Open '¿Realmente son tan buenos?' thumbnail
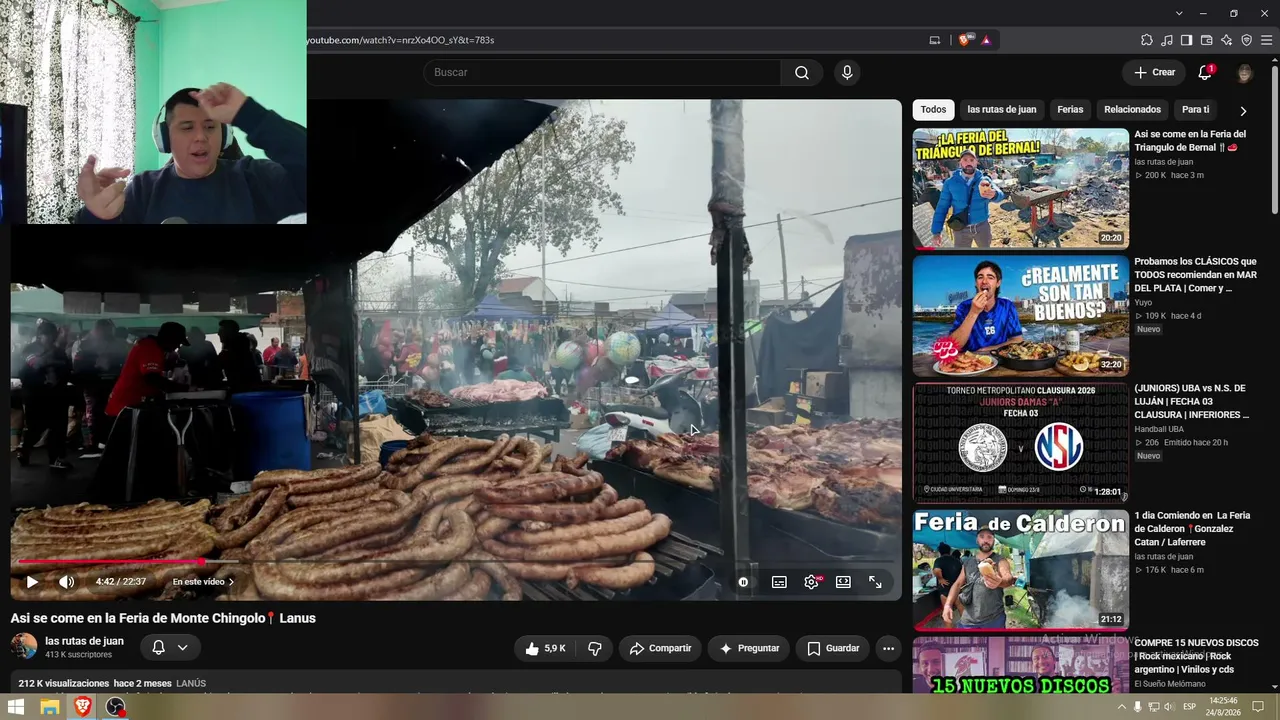1280x720 pixels. (x=1020, y=315)
